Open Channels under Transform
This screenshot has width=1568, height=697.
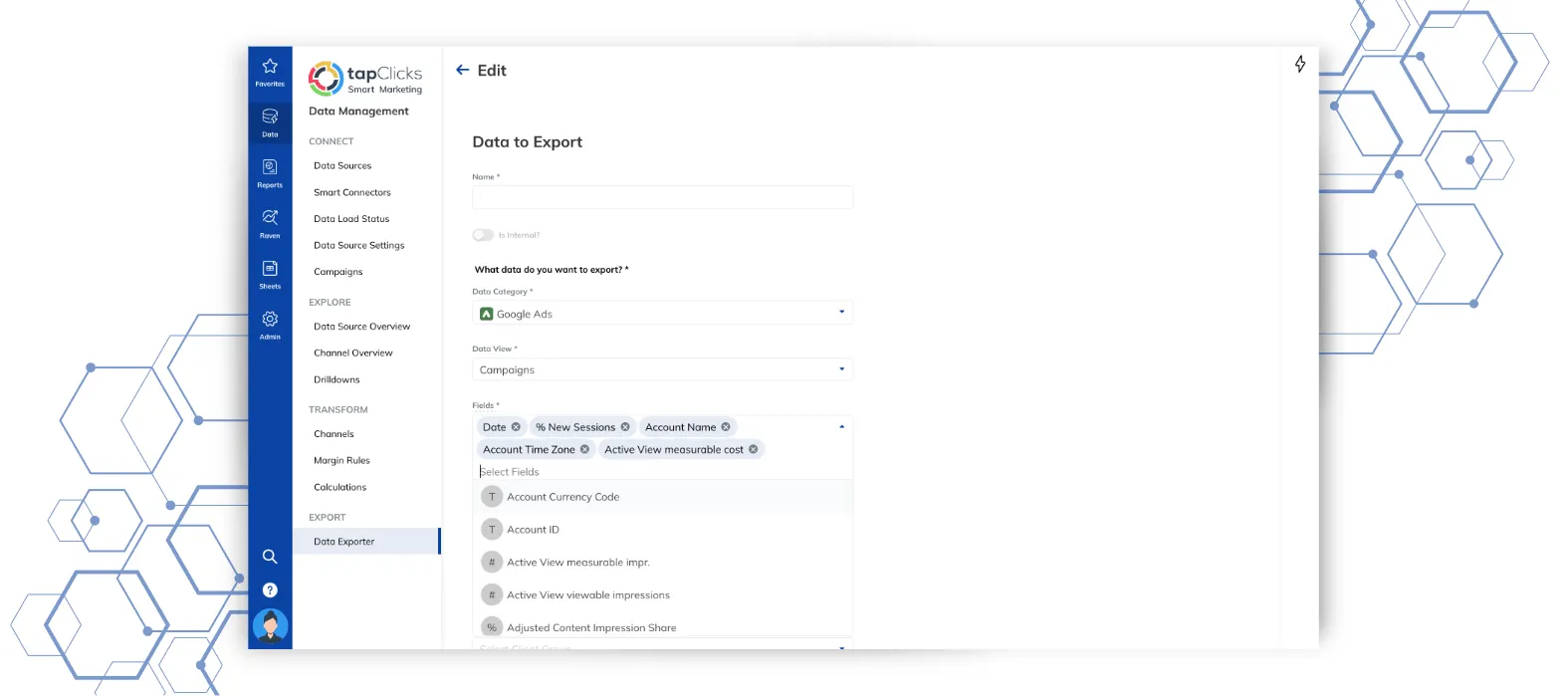point(334,434)
